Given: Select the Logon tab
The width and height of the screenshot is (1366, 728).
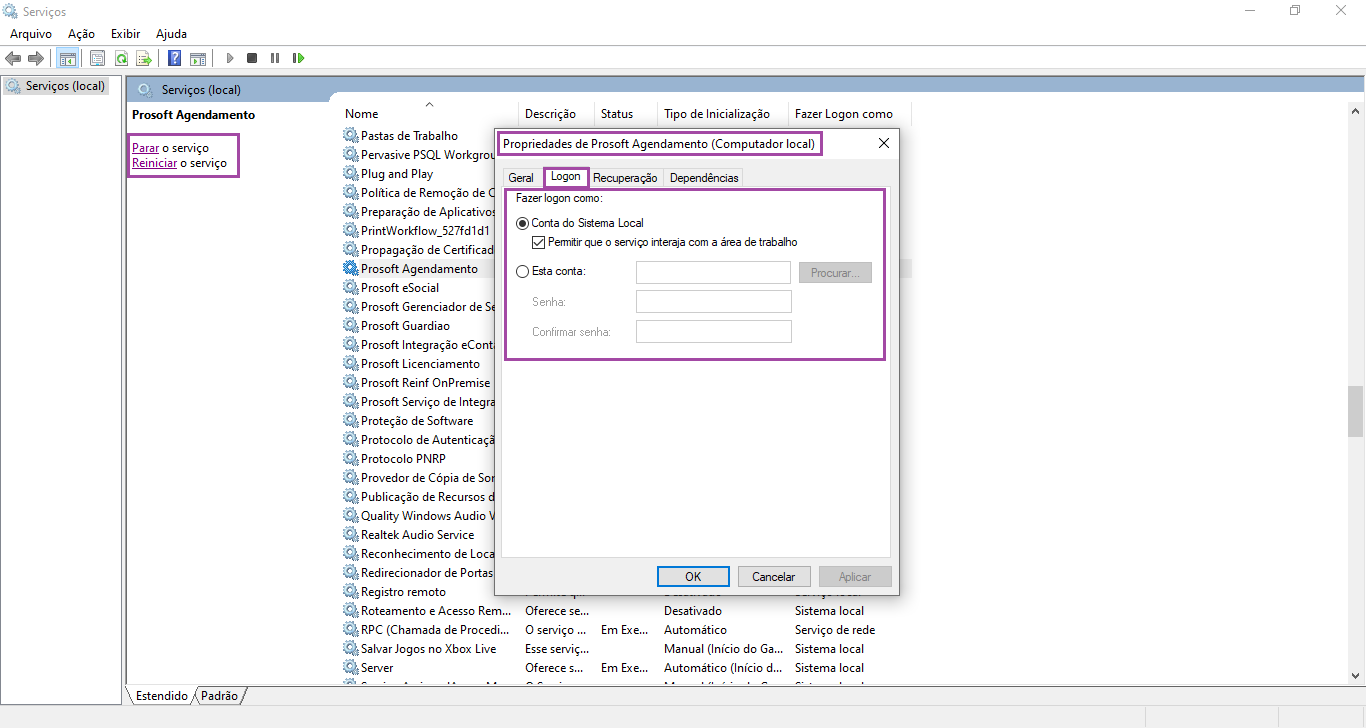Looking at the screenshot, I should [x=565, y=176].
